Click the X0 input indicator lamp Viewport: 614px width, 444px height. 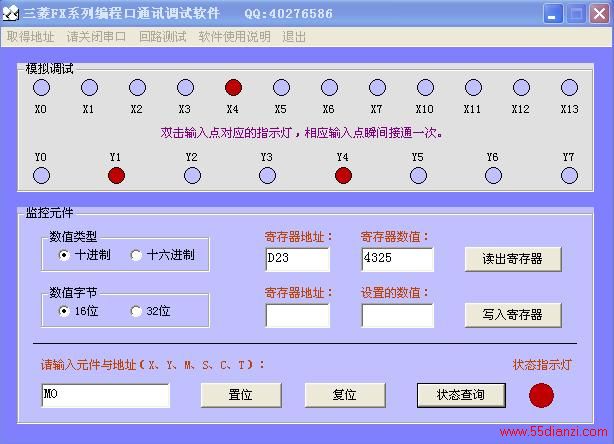[x=42, y=88]
